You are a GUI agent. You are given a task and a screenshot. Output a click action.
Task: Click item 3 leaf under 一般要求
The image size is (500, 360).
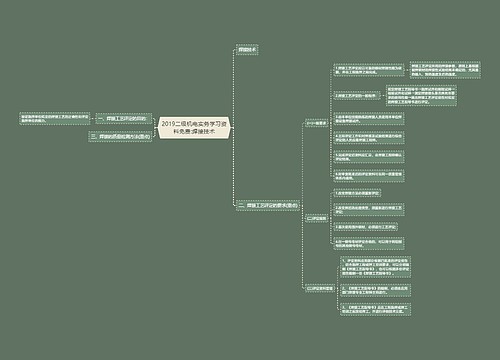pos(369,119)
